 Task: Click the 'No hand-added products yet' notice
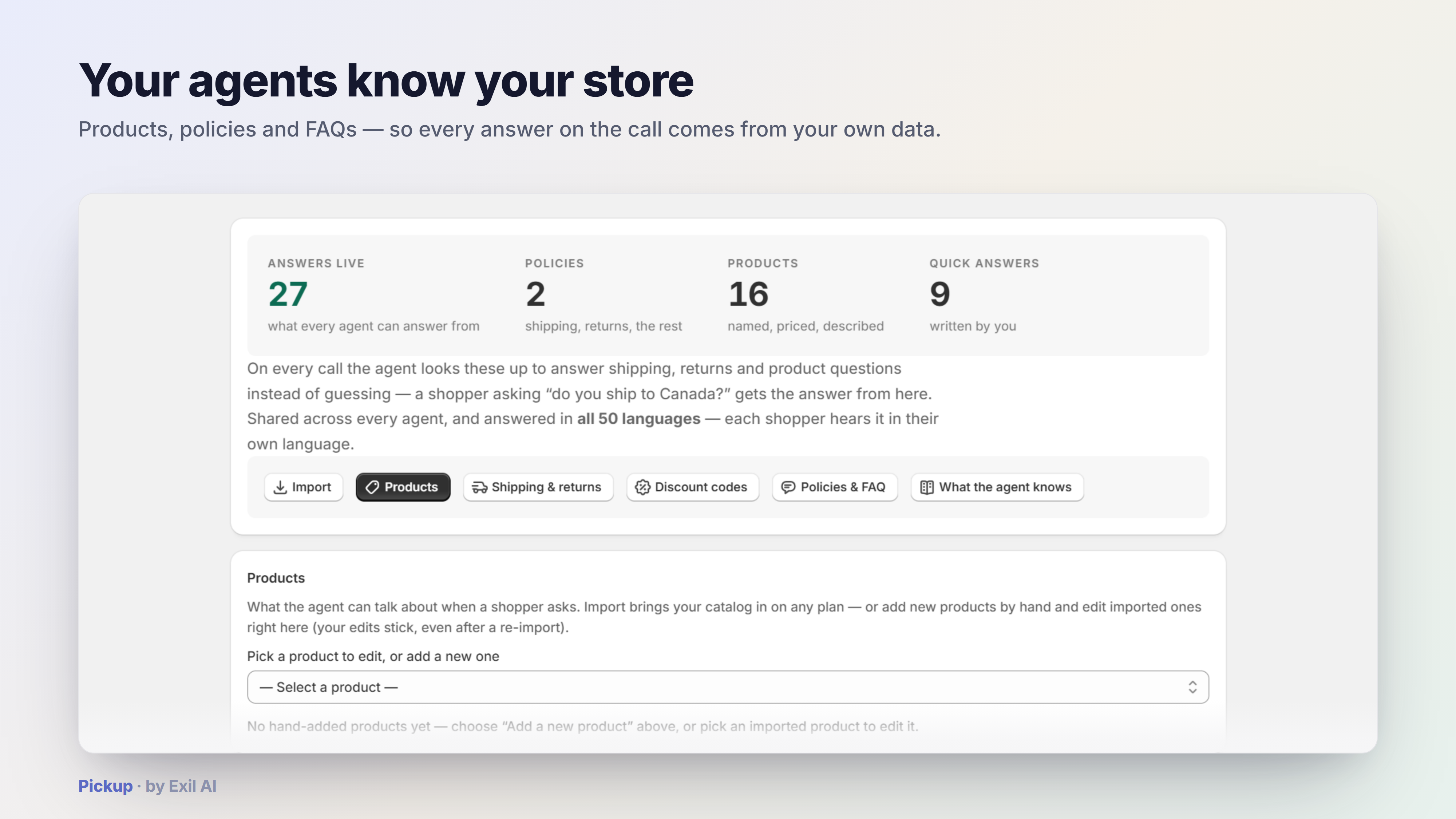pos(582,726)
